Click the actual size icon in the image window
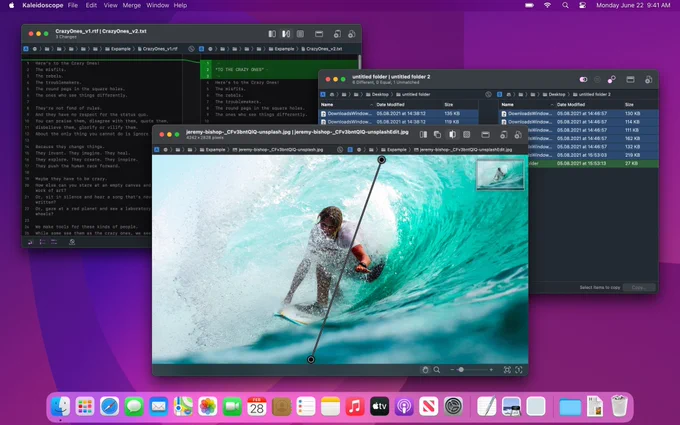The image size is (680, 425). 519,370
